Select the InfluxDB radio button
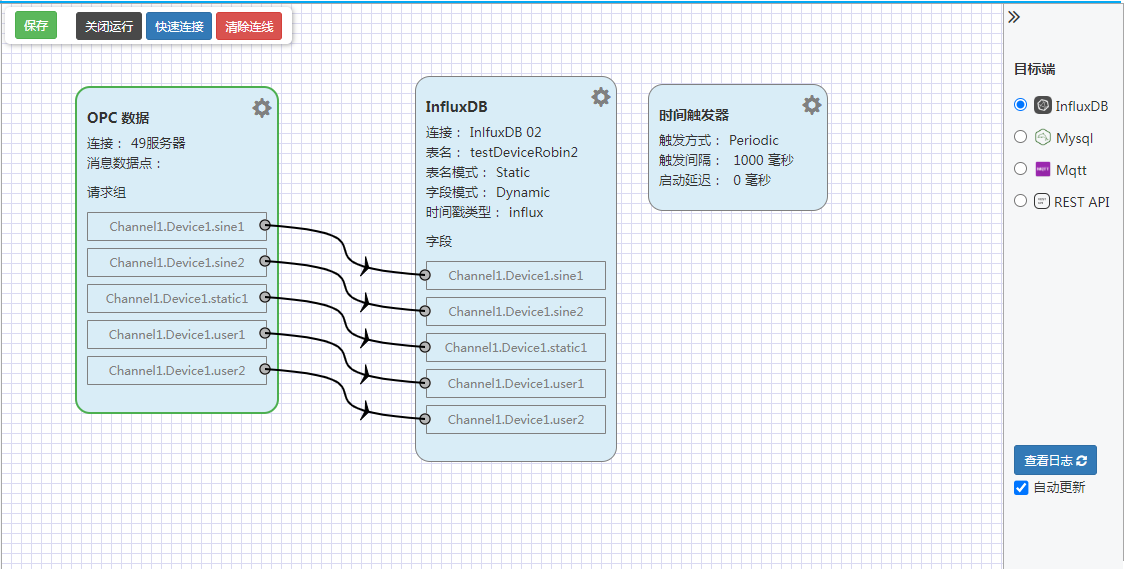The height and width of the screenshot is (582, 1125). pyautogui.click(x=1021, y=105)
